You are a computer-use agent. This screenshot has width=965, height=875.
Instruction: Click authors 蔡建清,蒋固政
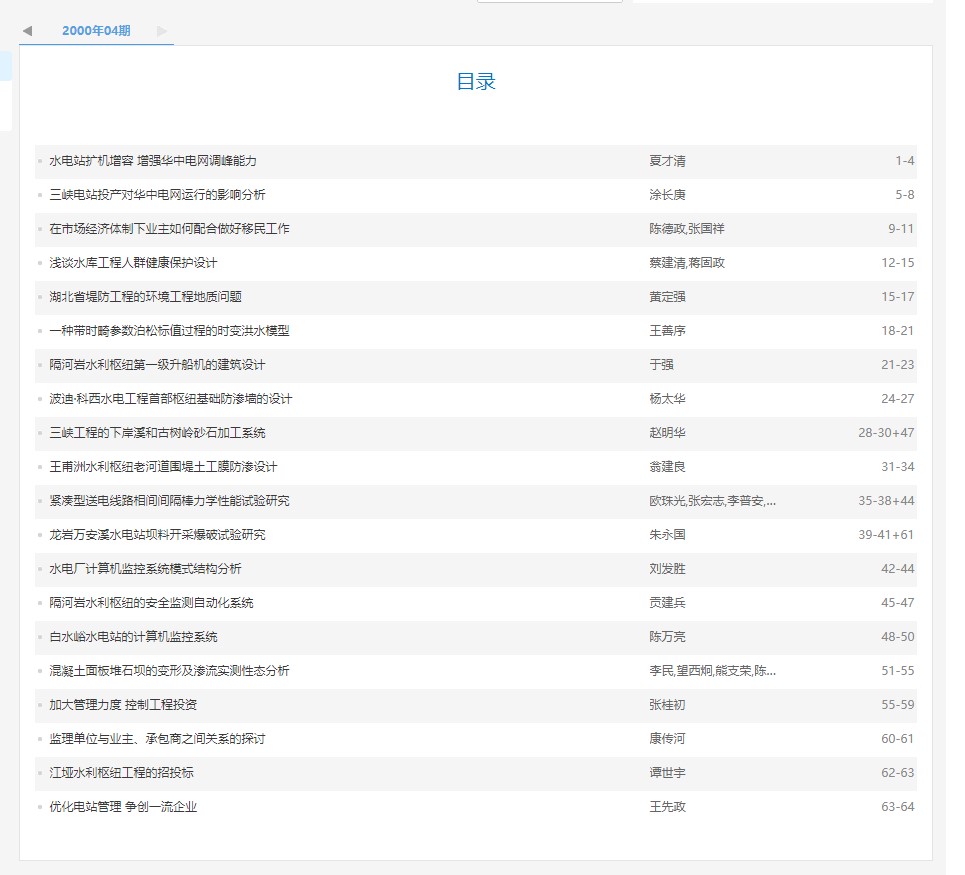coord(687,263)
